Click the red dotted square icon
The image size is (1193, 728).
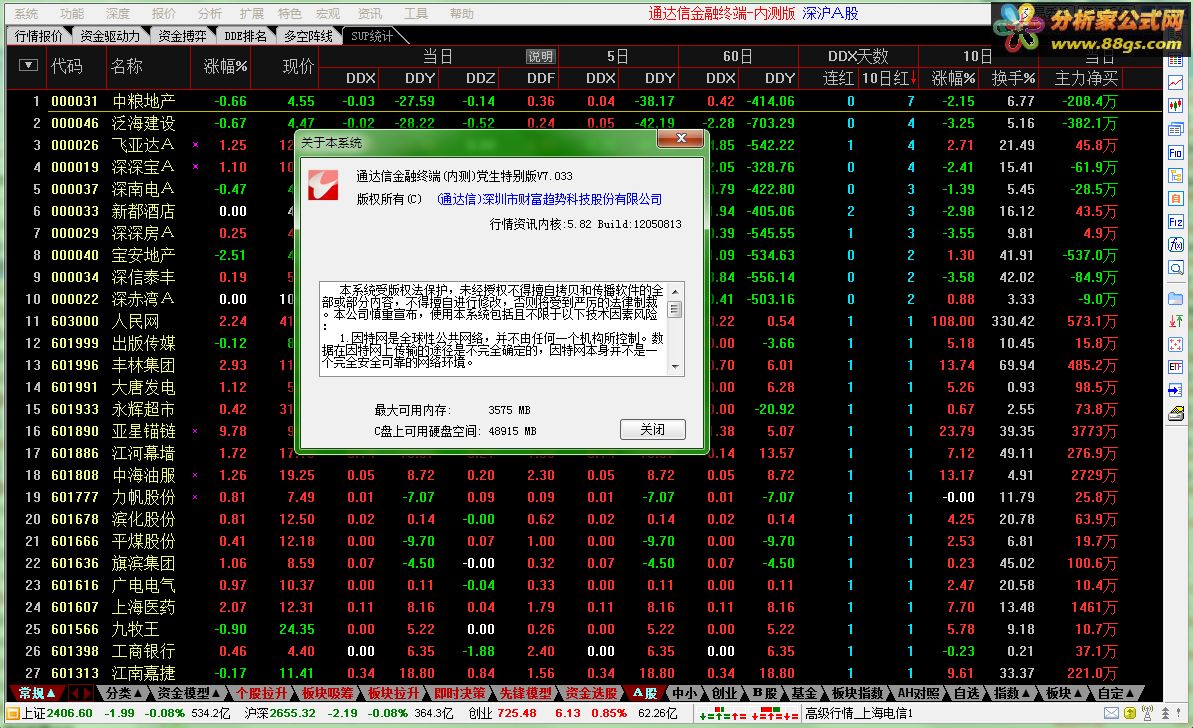pyautogui.click(x=1176, y=345)
